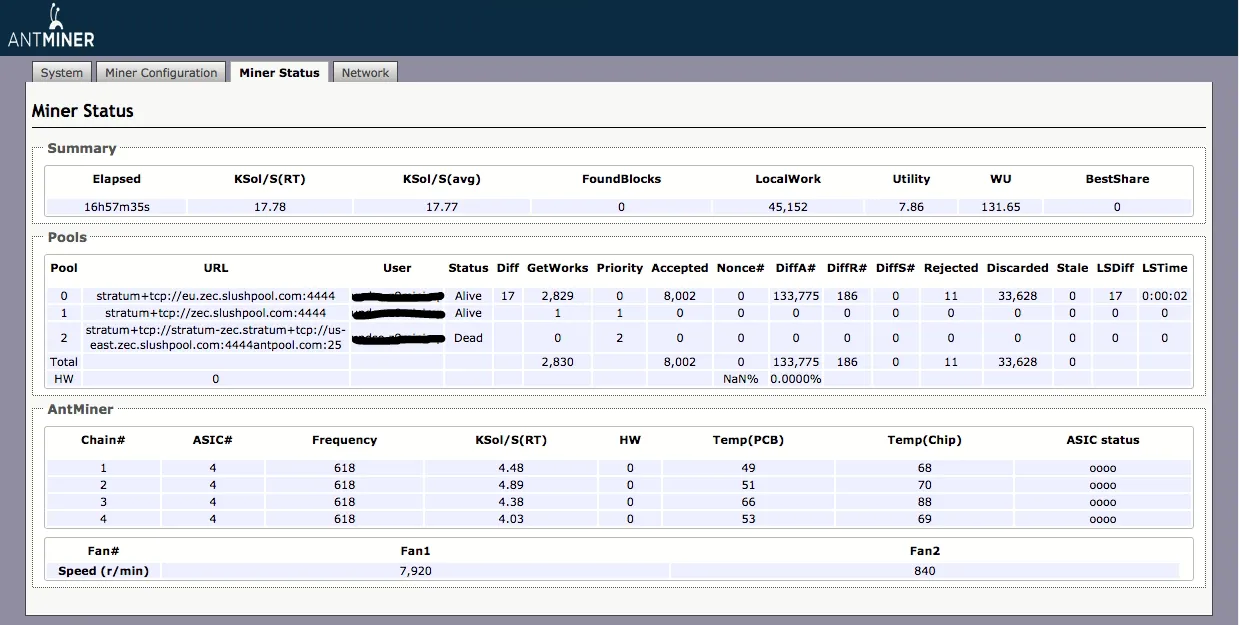The height and width of the screenshot is (625, 1239).
Task: Select the us-east.zec.slushpool.com pool URL
Action: tap(216, 338)
